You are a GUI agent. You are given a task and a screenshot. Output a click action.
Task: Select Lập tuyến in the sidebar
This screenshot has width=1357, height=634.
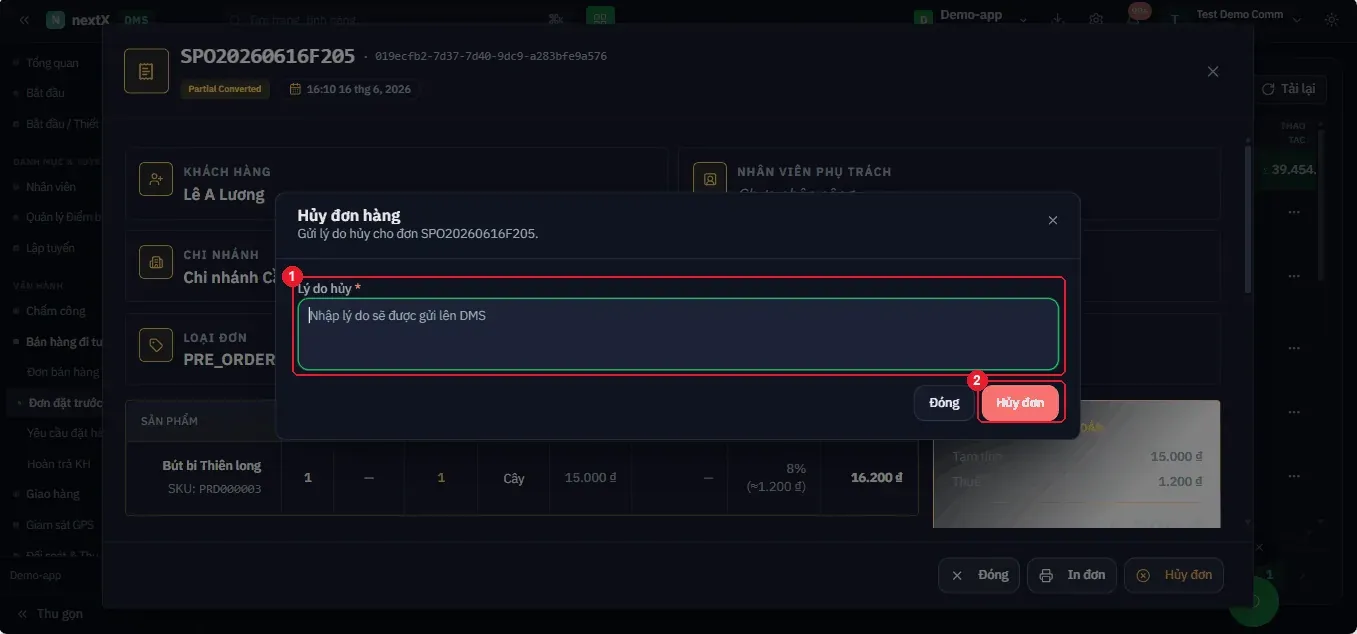(49, 246)
